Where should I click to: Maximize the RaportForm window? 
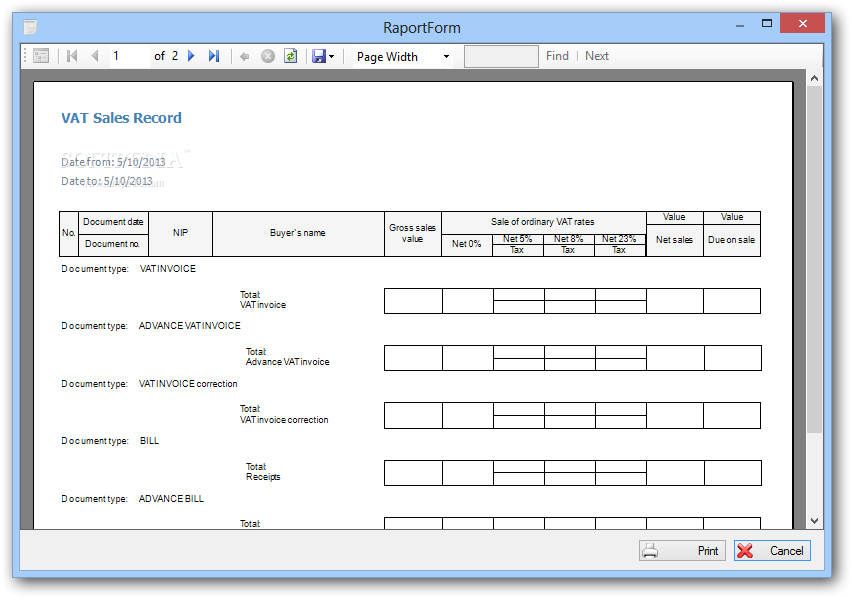coord(767,23)
